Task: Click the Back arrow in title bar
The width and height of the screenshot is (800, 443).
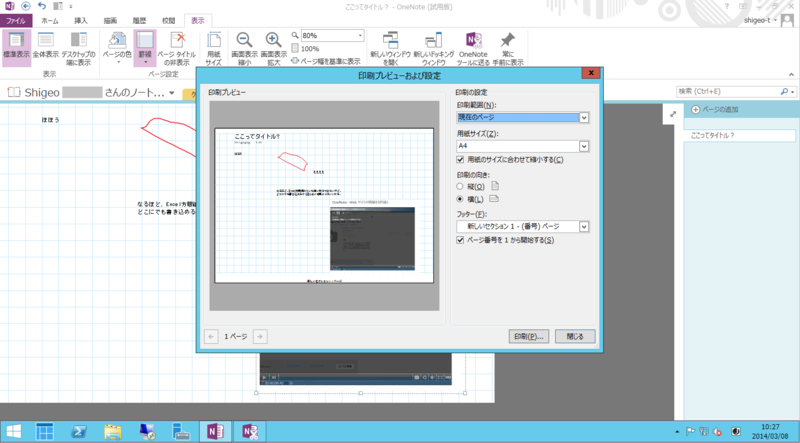Action: tap(26, 6)
